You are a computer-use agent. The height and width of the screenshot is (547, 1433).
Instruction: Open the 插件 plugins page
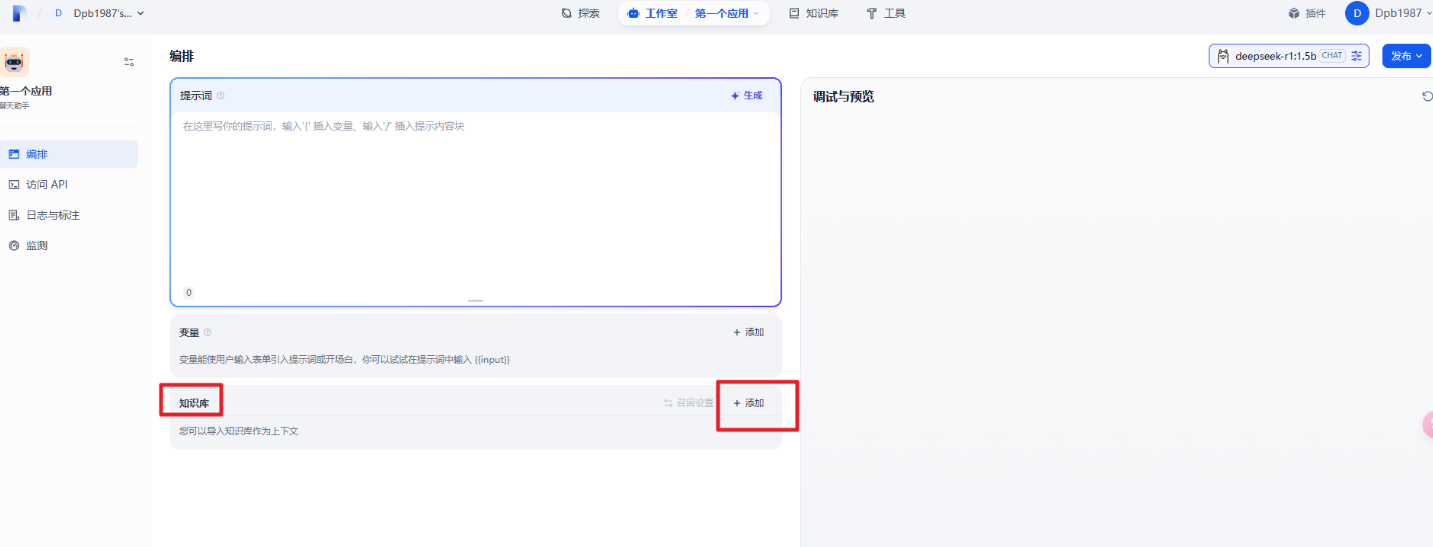[1307, 13]
